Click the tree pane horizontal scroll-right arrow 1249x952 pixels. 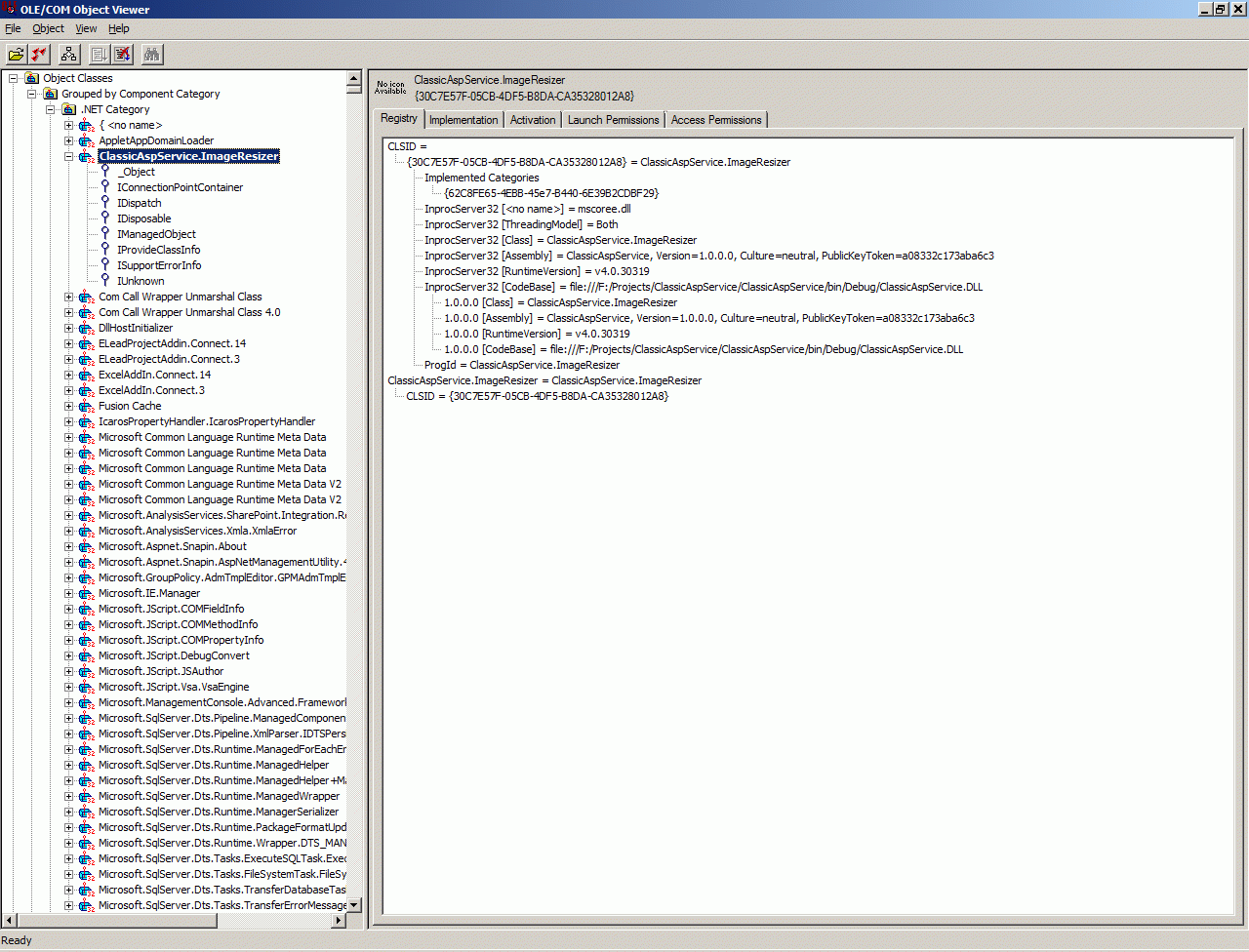(340, 920)
